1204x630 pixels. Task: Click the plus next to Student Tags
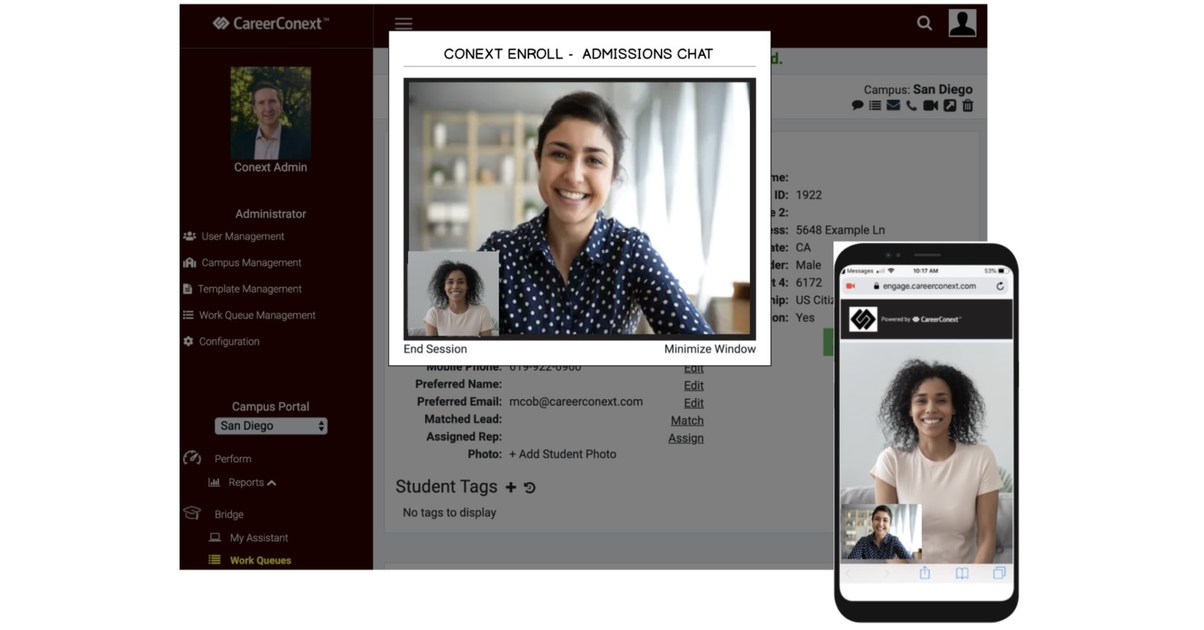pyautogui.click(x=510, y=487)
